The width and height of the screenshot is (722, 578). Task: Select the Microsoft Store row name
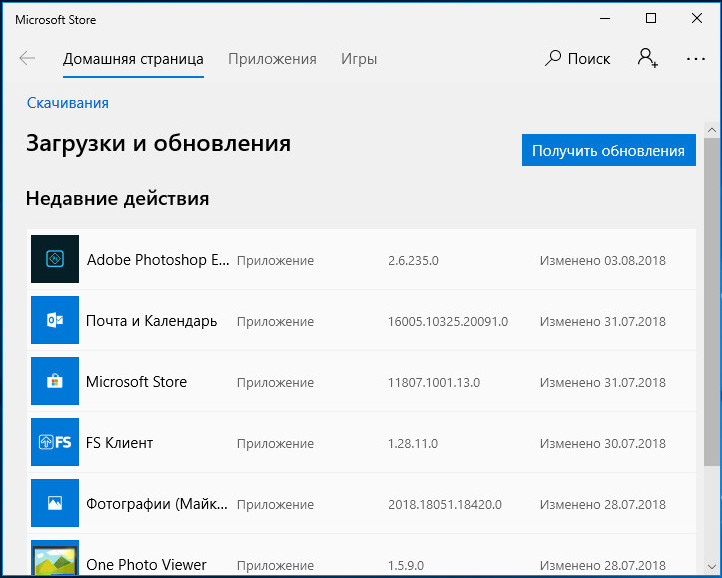(x=136, y=382)
